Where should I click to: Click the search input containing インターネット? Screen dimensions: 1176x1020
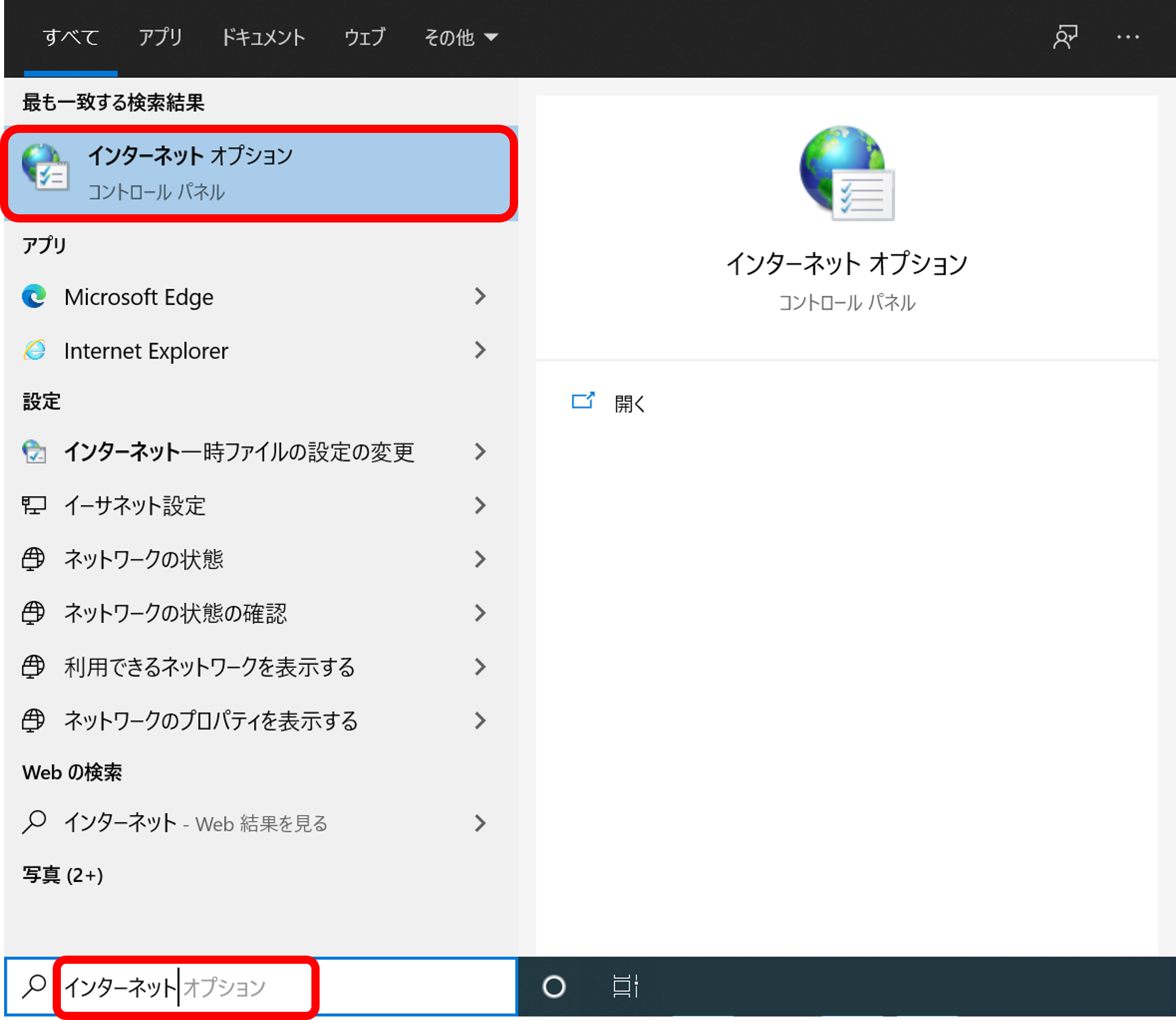(x=260, y=987)
